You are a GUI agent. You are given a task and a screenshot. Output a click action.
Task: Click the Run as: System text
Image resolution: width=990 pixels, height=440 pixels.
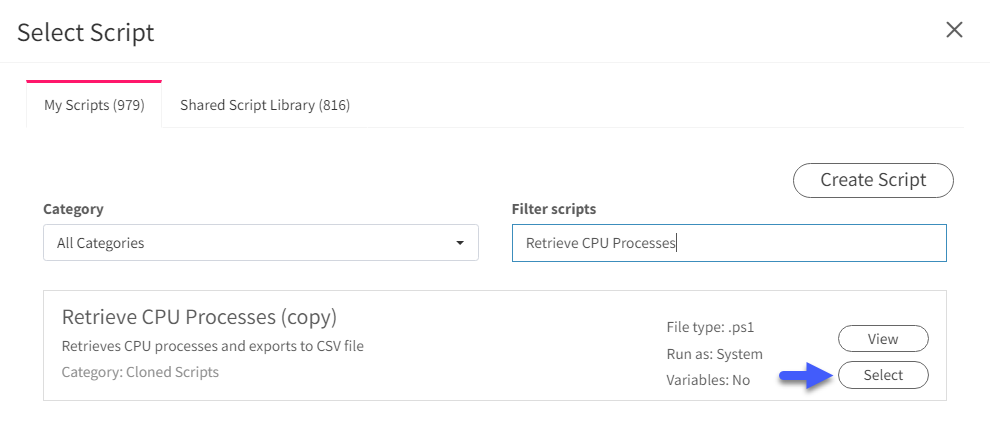(x=714, y=354)
